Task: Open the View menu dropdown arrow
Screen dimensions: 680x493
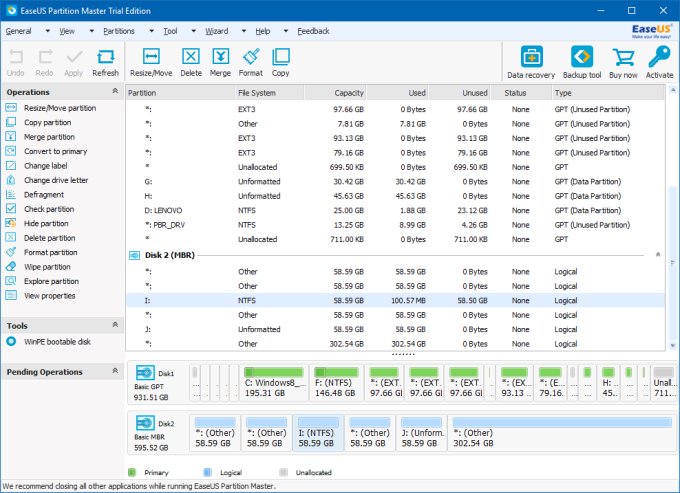Action: (92, 31)
